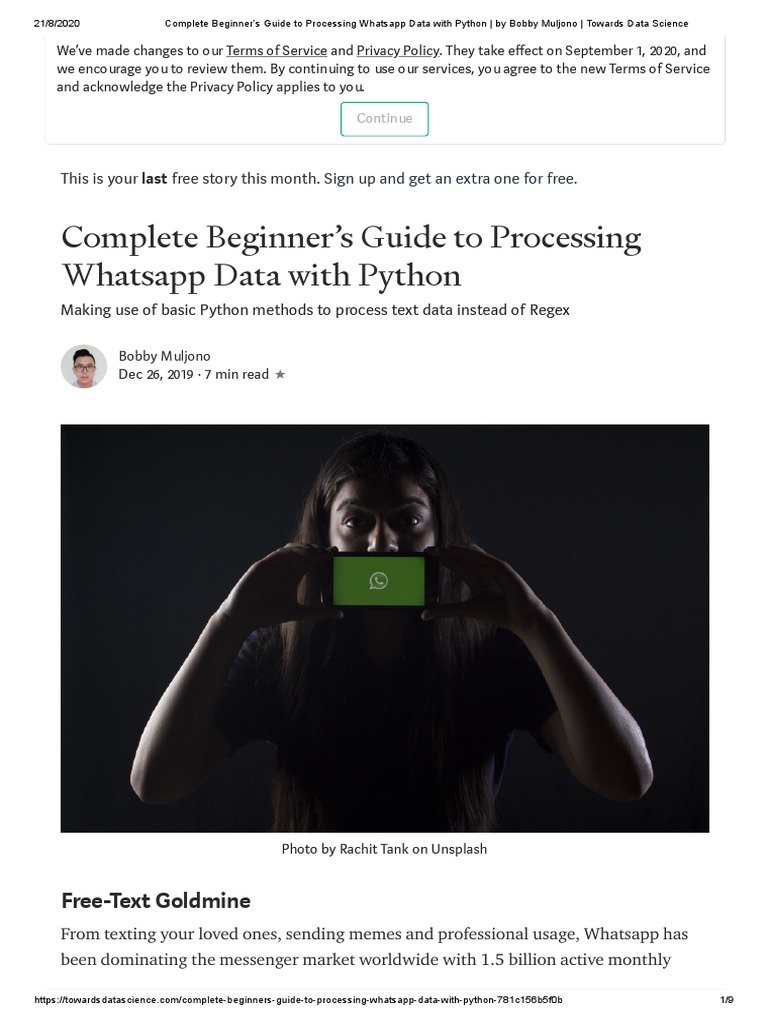Click the Unsplash credit text

click(459, 849)
